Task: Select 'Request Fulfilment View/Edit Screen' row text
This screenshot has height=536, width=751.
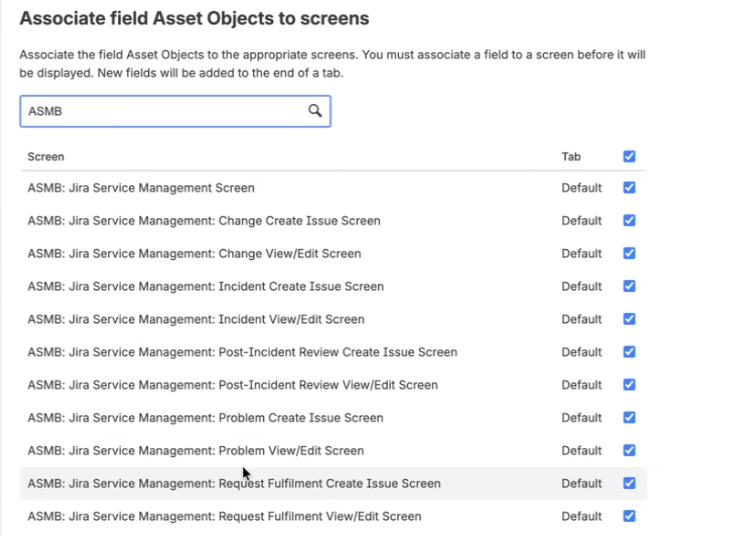Action: [224, 516]
